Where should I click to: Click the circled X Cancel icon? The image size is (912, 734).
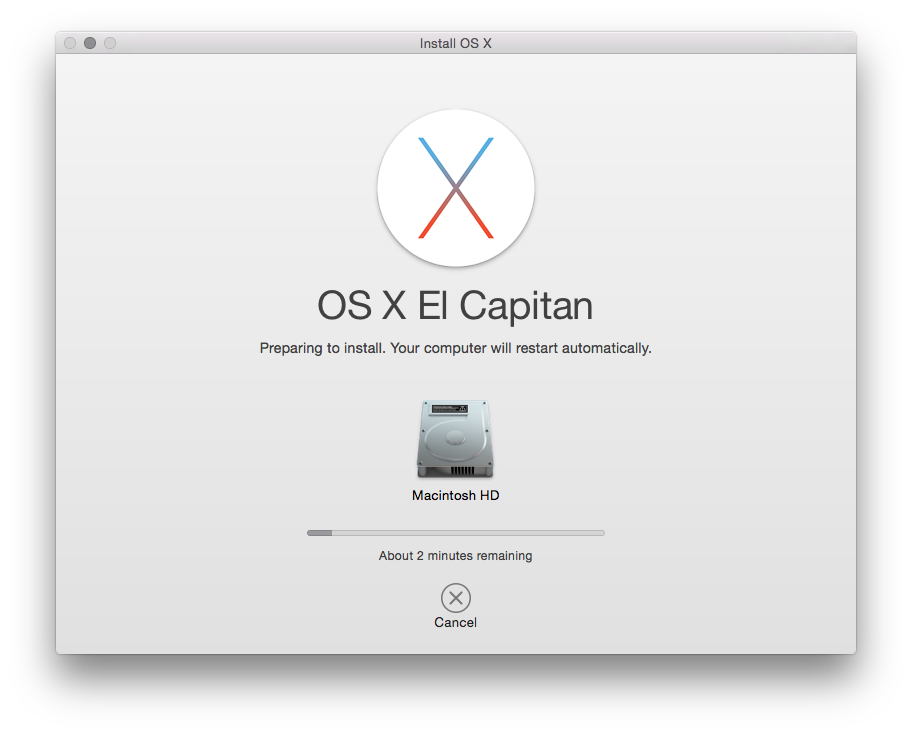(x=455, y=598)
